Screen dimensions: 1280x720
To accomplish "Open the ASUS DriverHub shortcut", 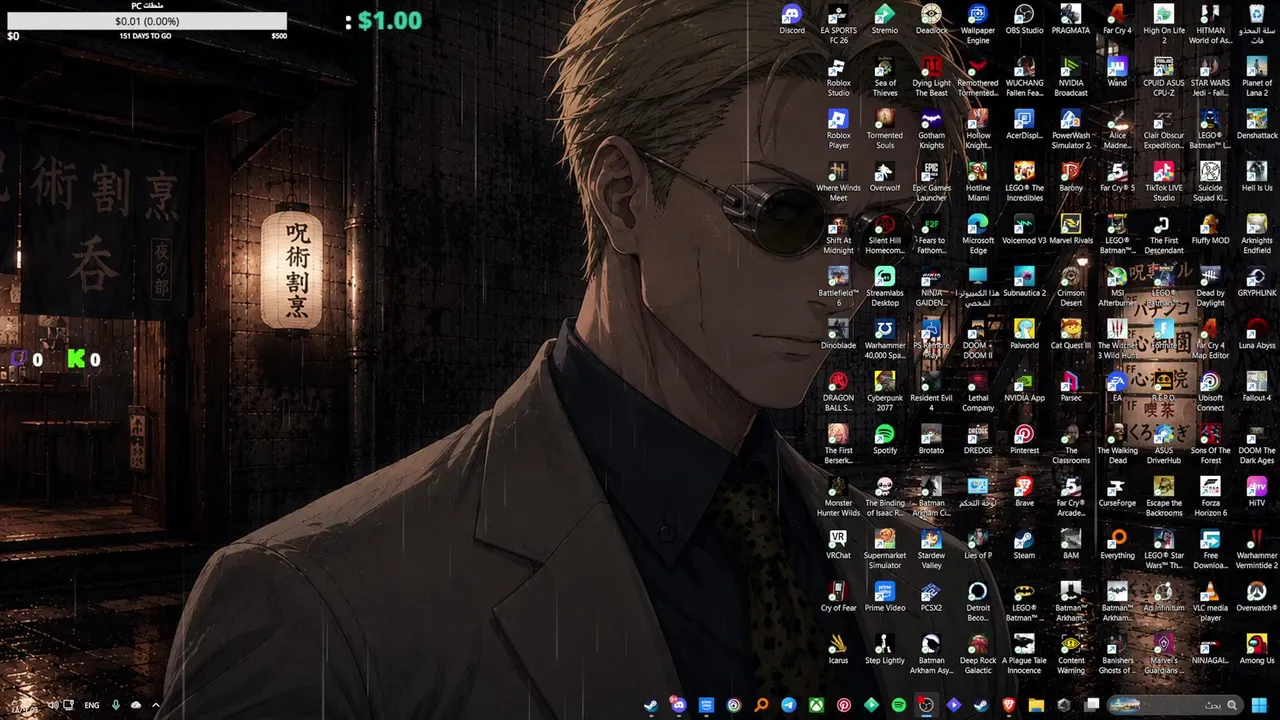I will (1164, 444).
